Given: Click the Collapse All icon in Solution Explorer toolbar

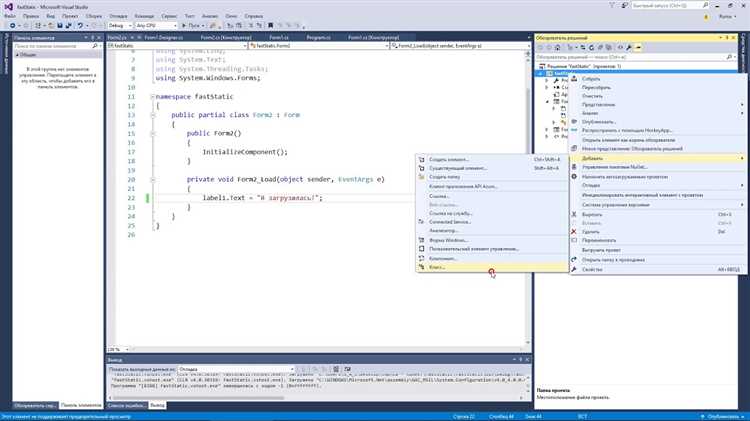Looking at the screenshot, I should point(600,47).
